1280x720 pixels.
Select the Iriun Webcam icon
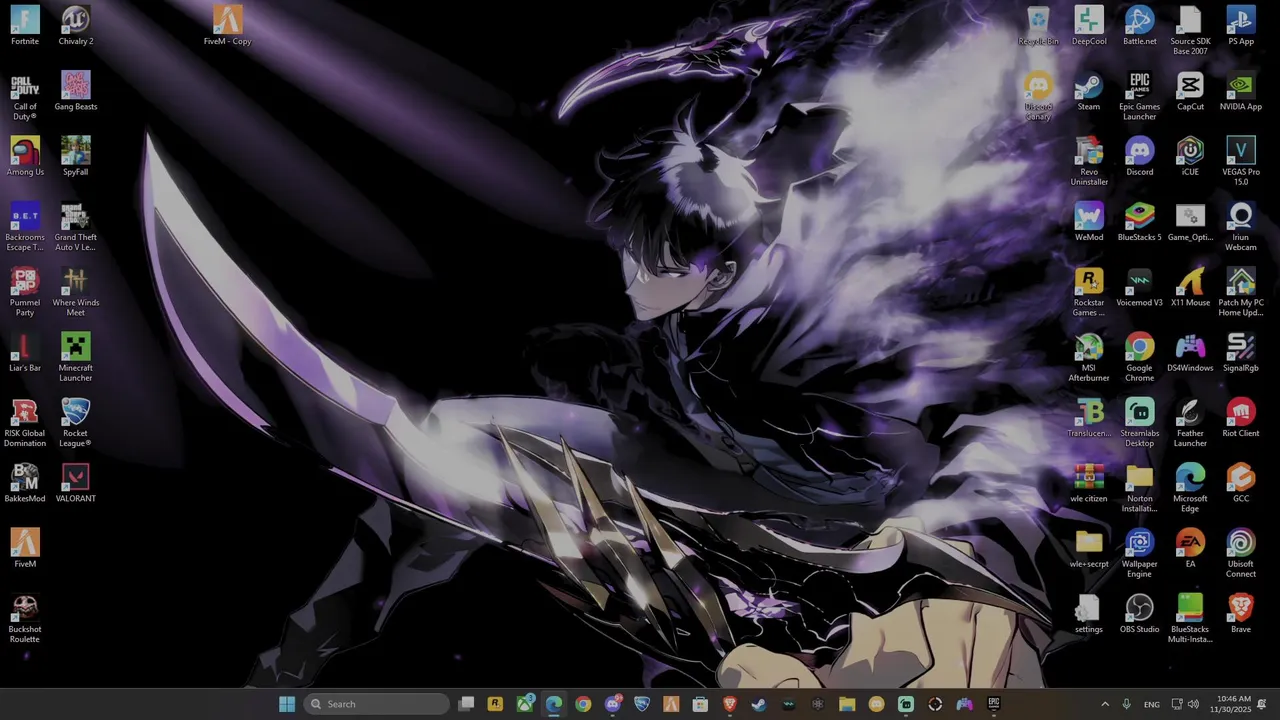[1241, 228]
